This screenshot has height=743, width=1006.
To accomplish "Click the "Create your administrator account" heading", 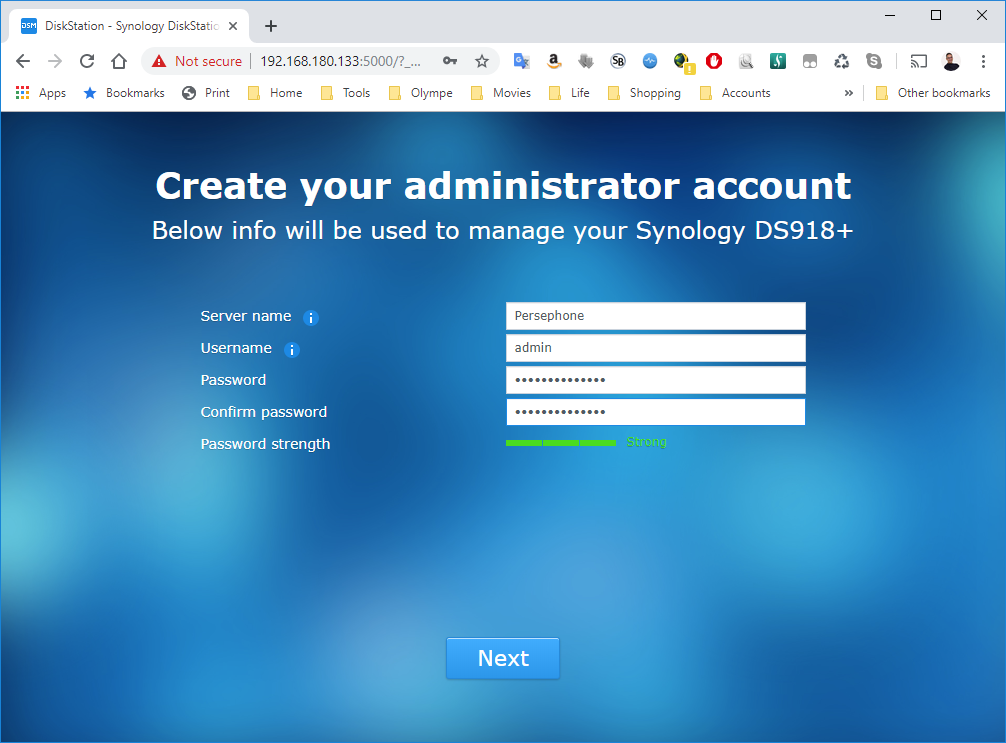I will (504, 186).
